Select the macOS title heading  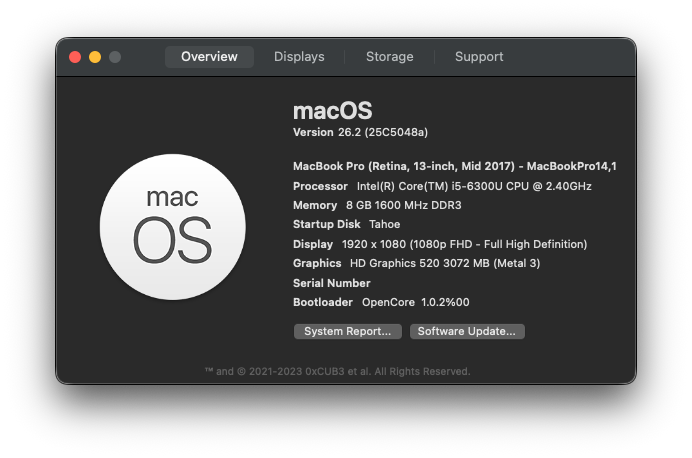pos(333,110)
